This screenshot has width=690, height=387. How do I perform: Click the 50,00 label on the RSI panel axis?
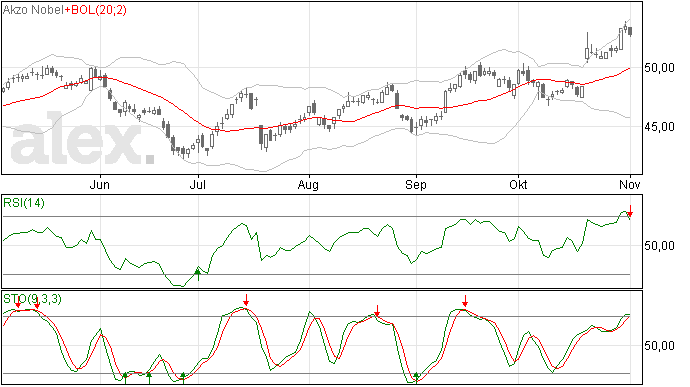(659, 246)
